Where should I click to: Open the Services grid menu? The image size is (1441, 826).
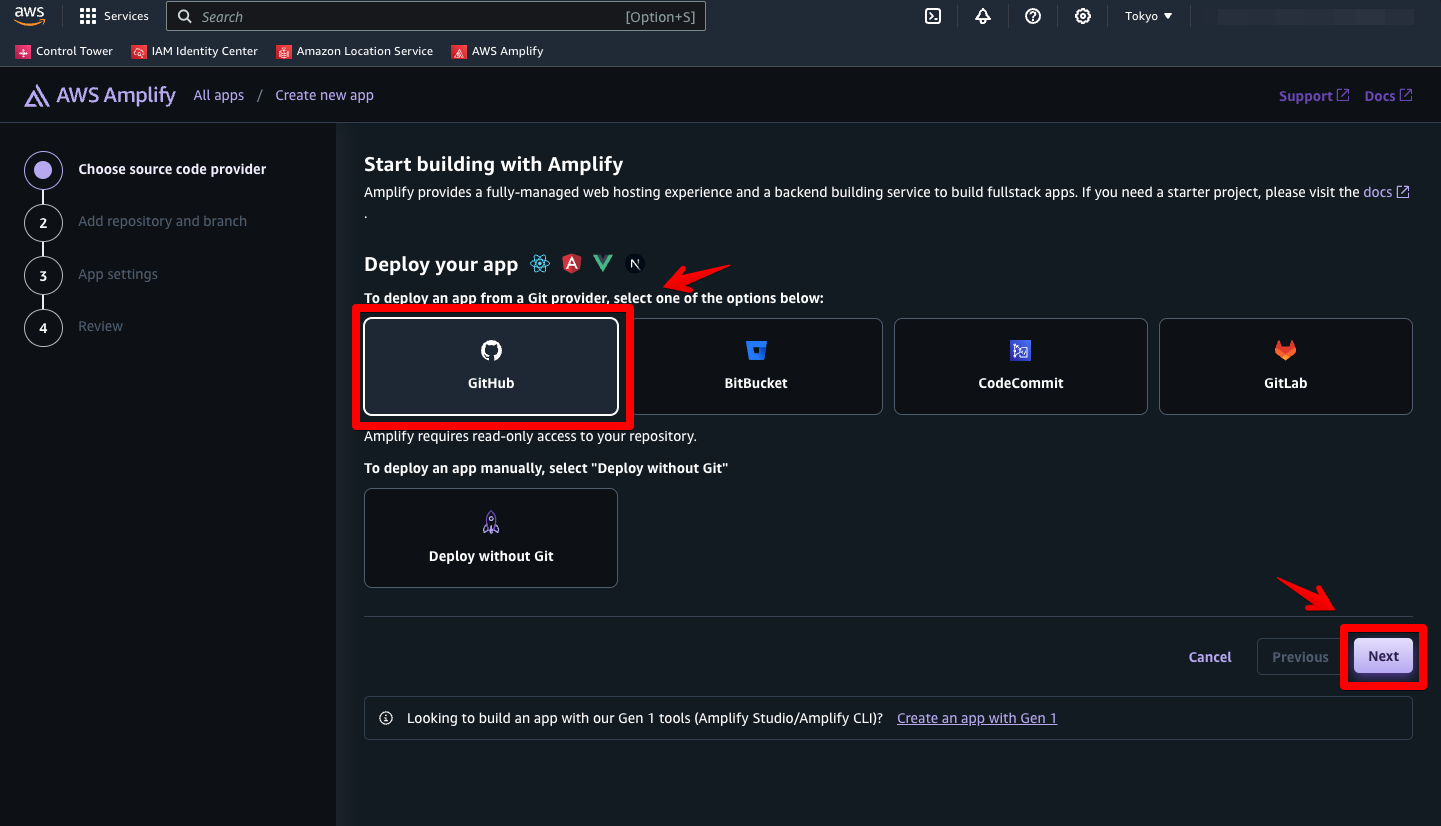click(x=114, y=16)
